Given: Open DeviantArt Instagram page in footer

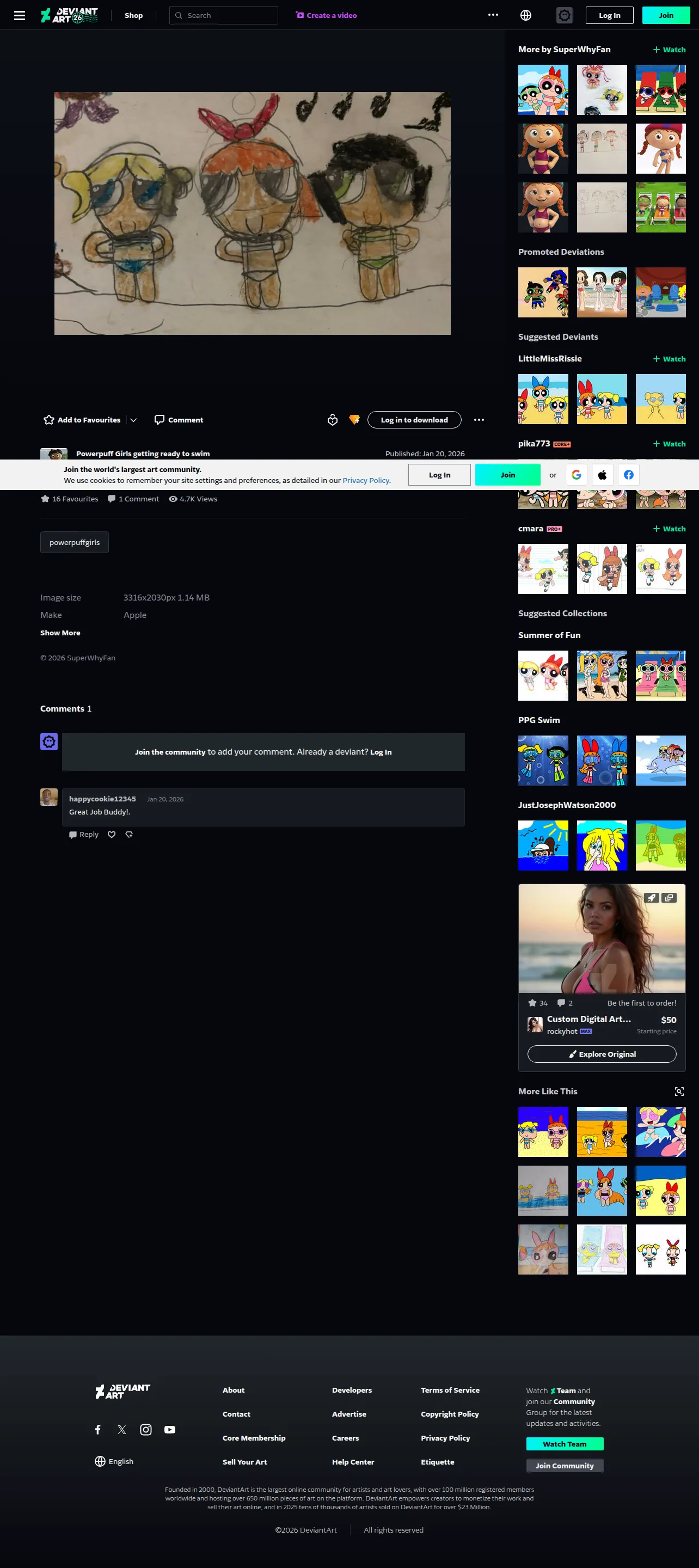Looking at the screenshot, I should (x=146, y=1430).
